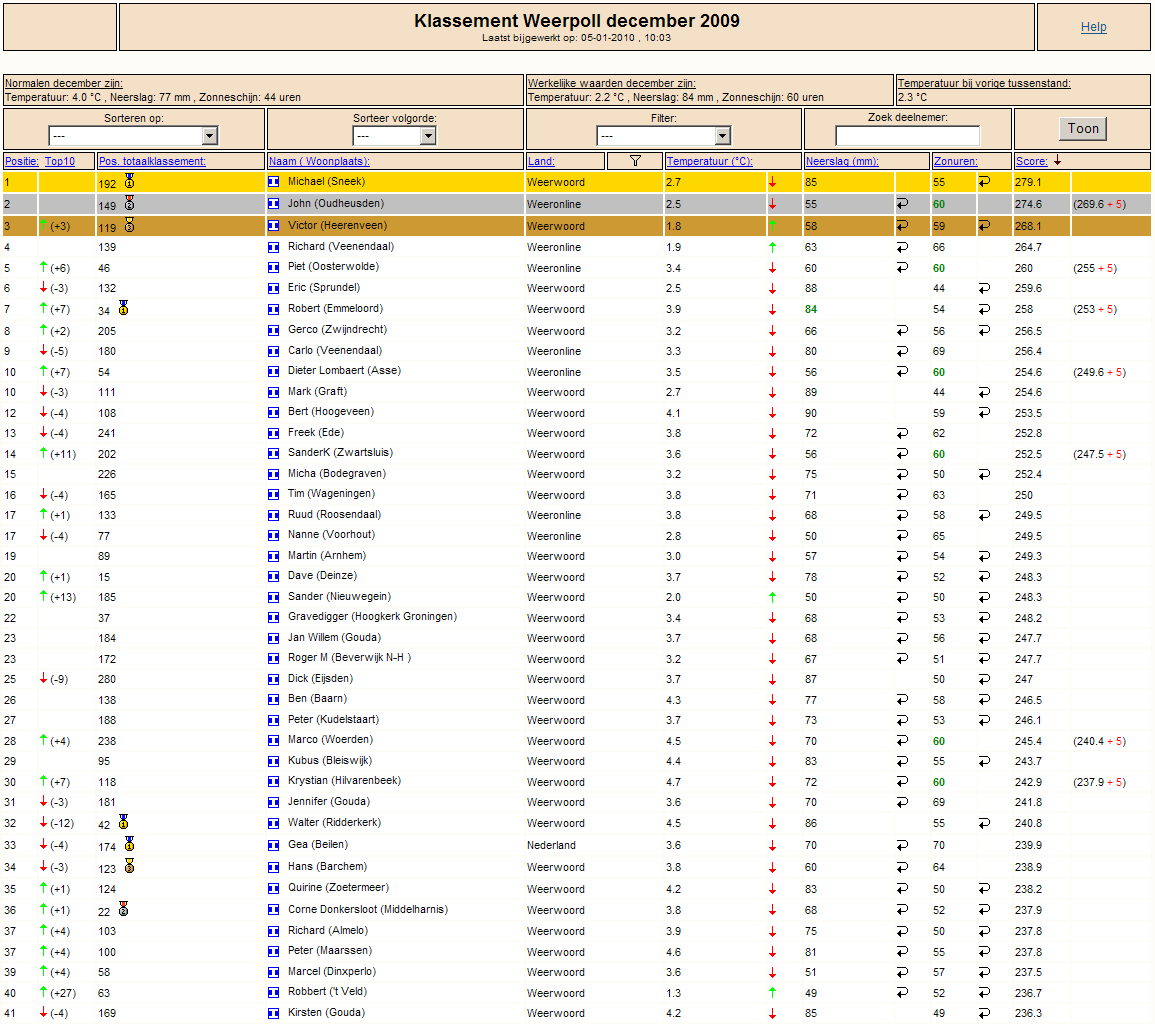Click the gold medal icon in Michael's row
This screenshot has width=1155, height=1024.
pos(129,181)
